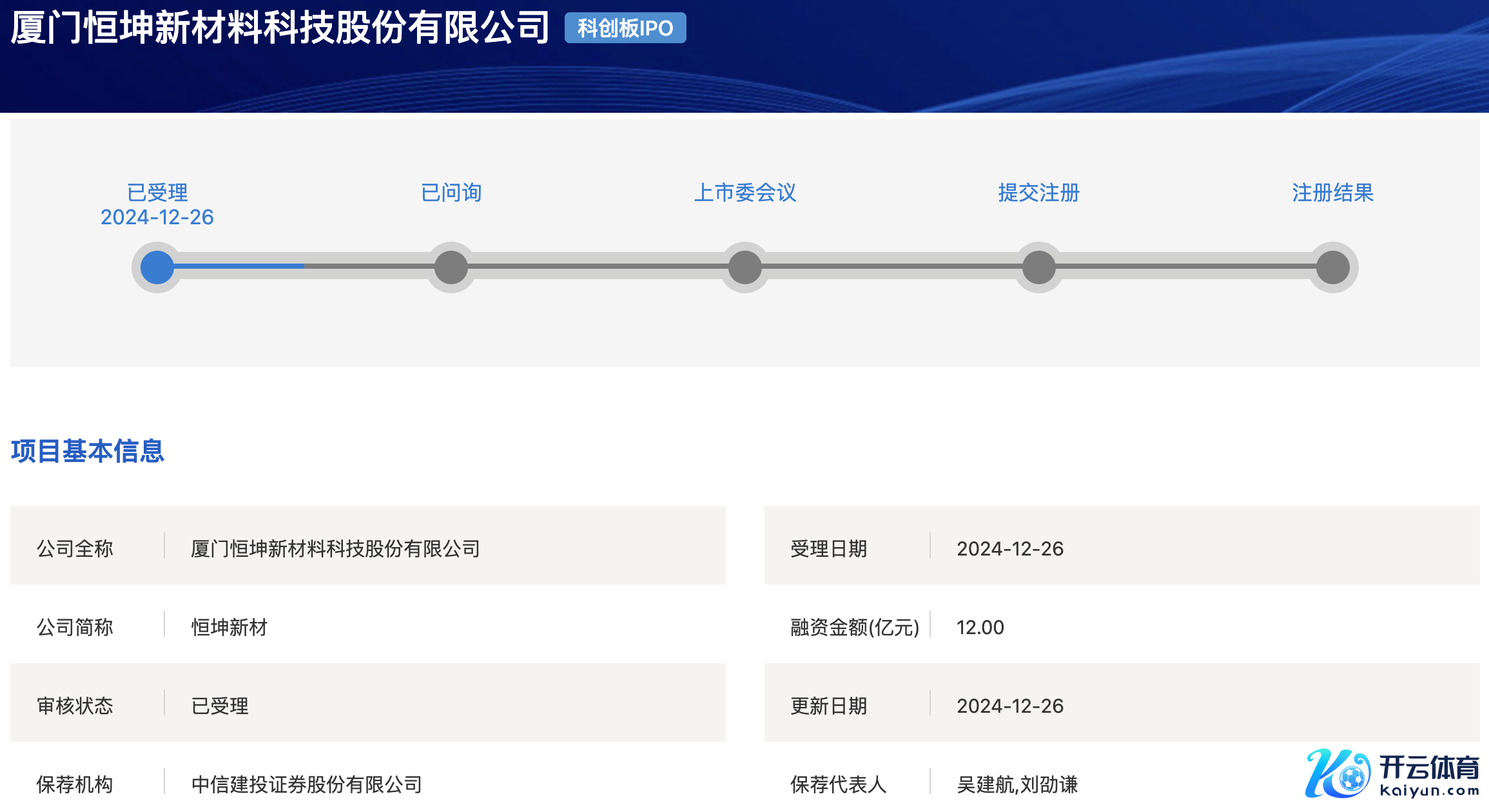1489x812 pixels.
Task: Click the 厦门恒坤新材料科技股份有限公司 title heading
Action: (280, 28)
